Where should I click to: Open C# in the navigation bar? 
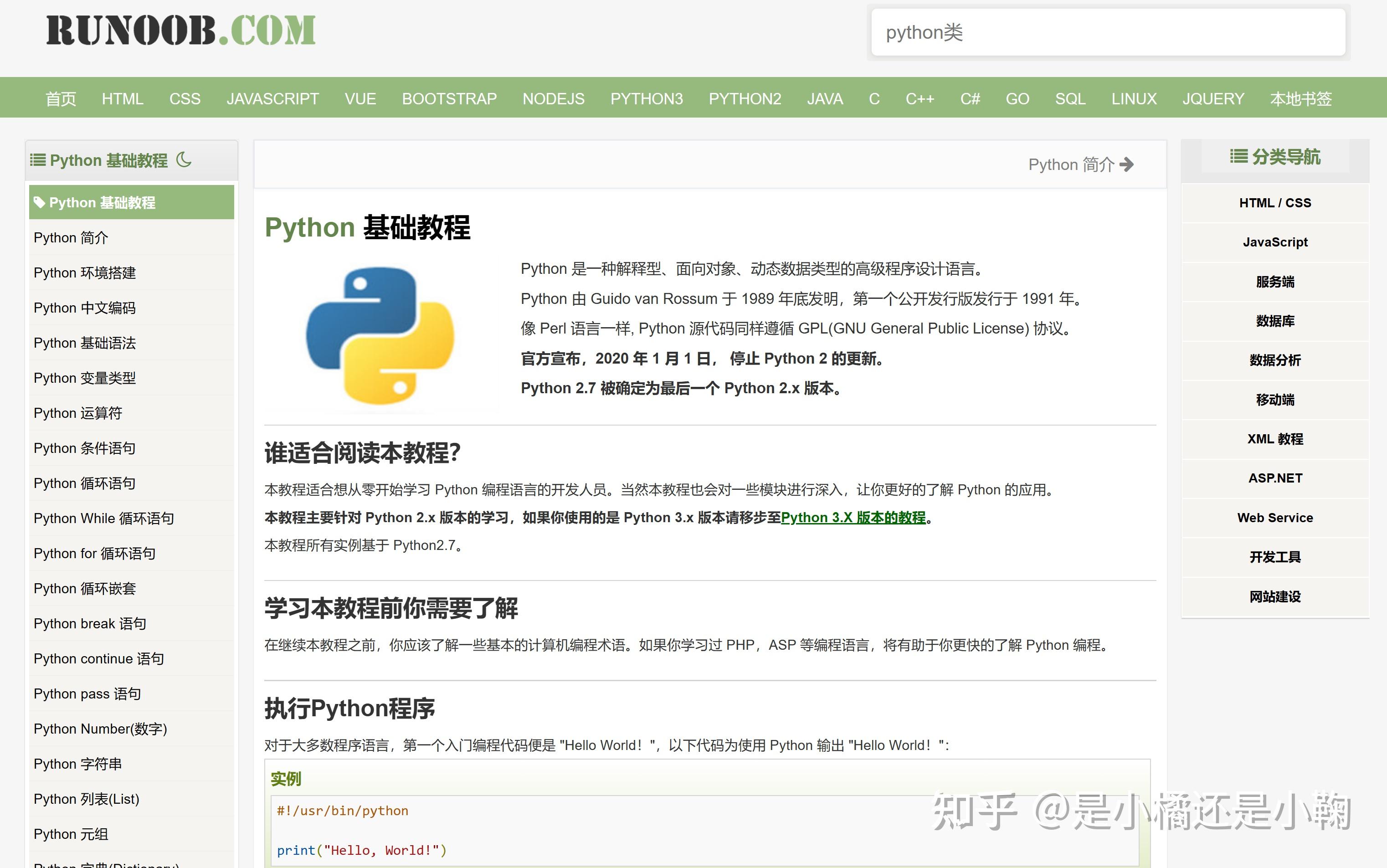pos(970,99)
